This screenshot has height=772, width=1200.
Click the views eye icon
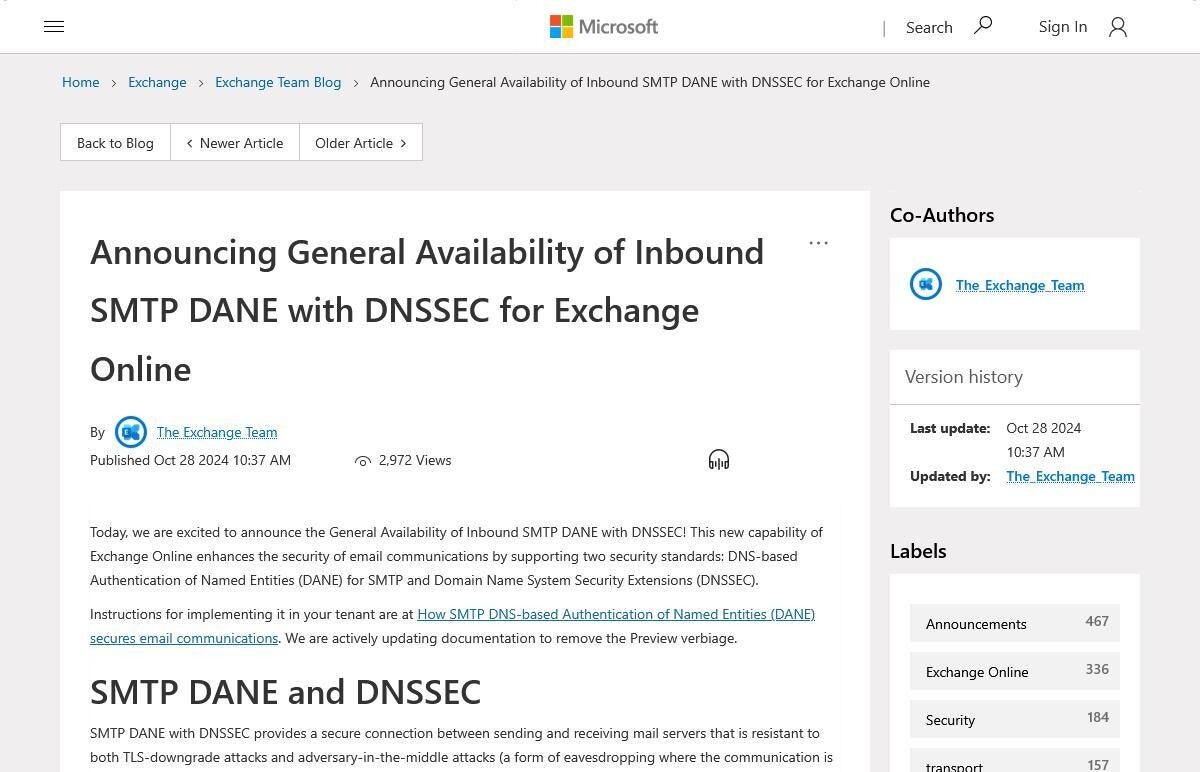(363, 461)
